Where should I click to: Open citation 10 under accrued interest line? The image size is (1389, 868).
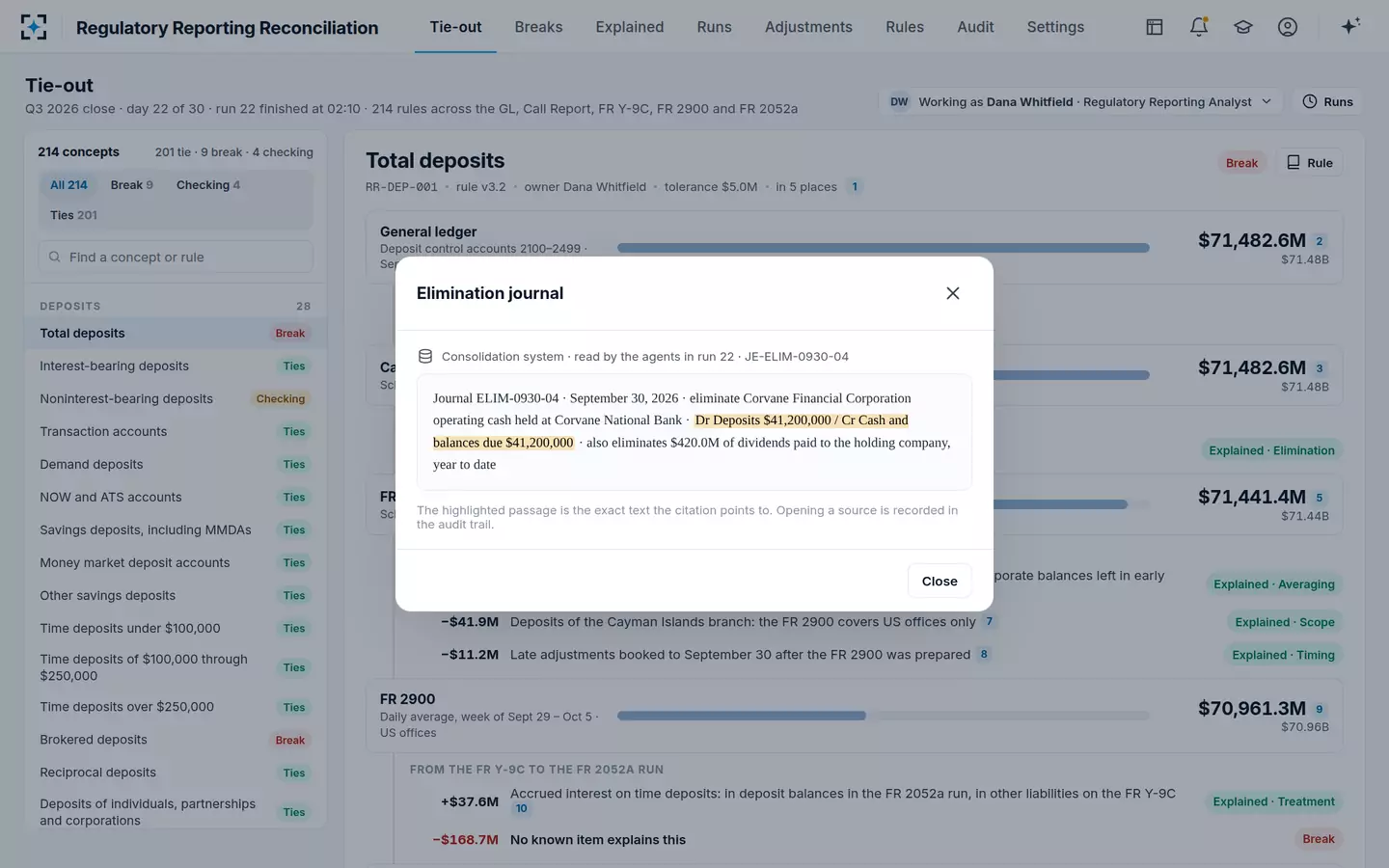(x=521, y=809)
